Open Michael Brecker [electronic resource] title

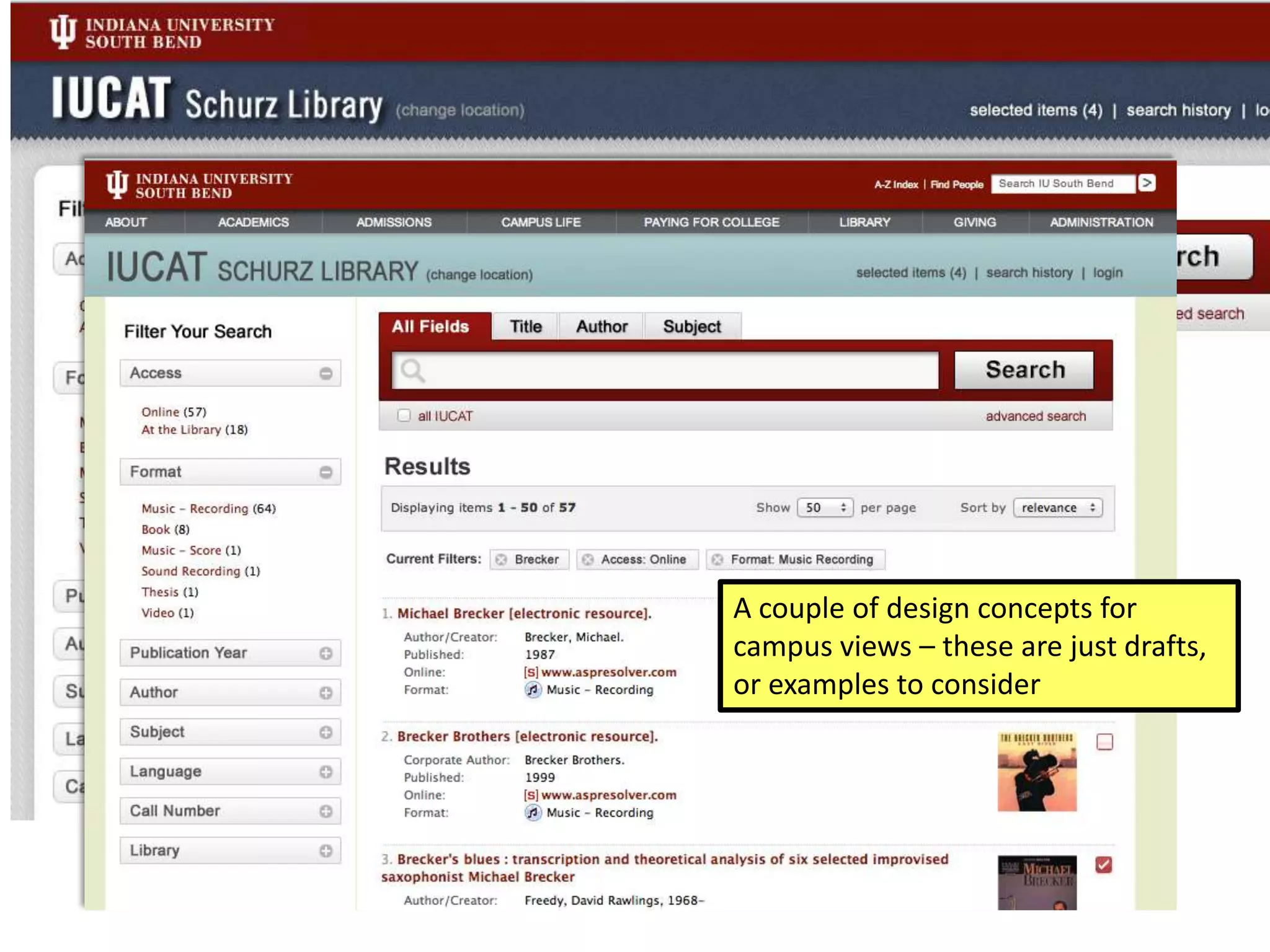(524, 614)
